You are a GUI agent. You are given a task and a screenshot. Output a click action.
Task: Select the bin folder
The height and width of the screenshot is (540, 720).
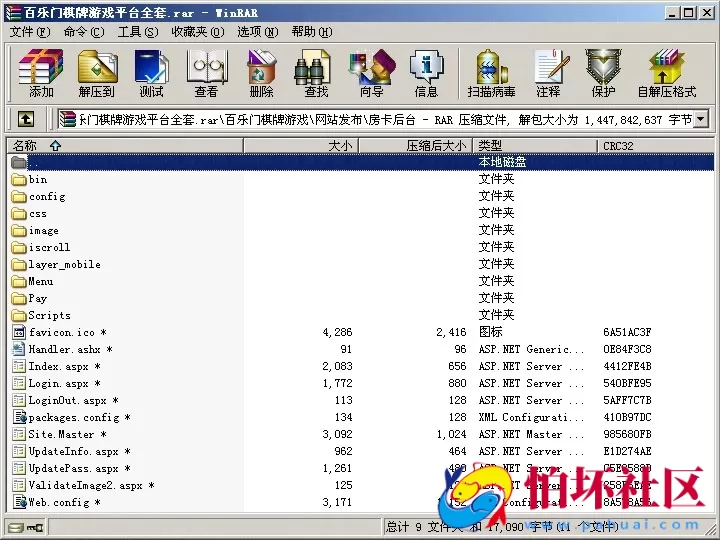[29, 179]
